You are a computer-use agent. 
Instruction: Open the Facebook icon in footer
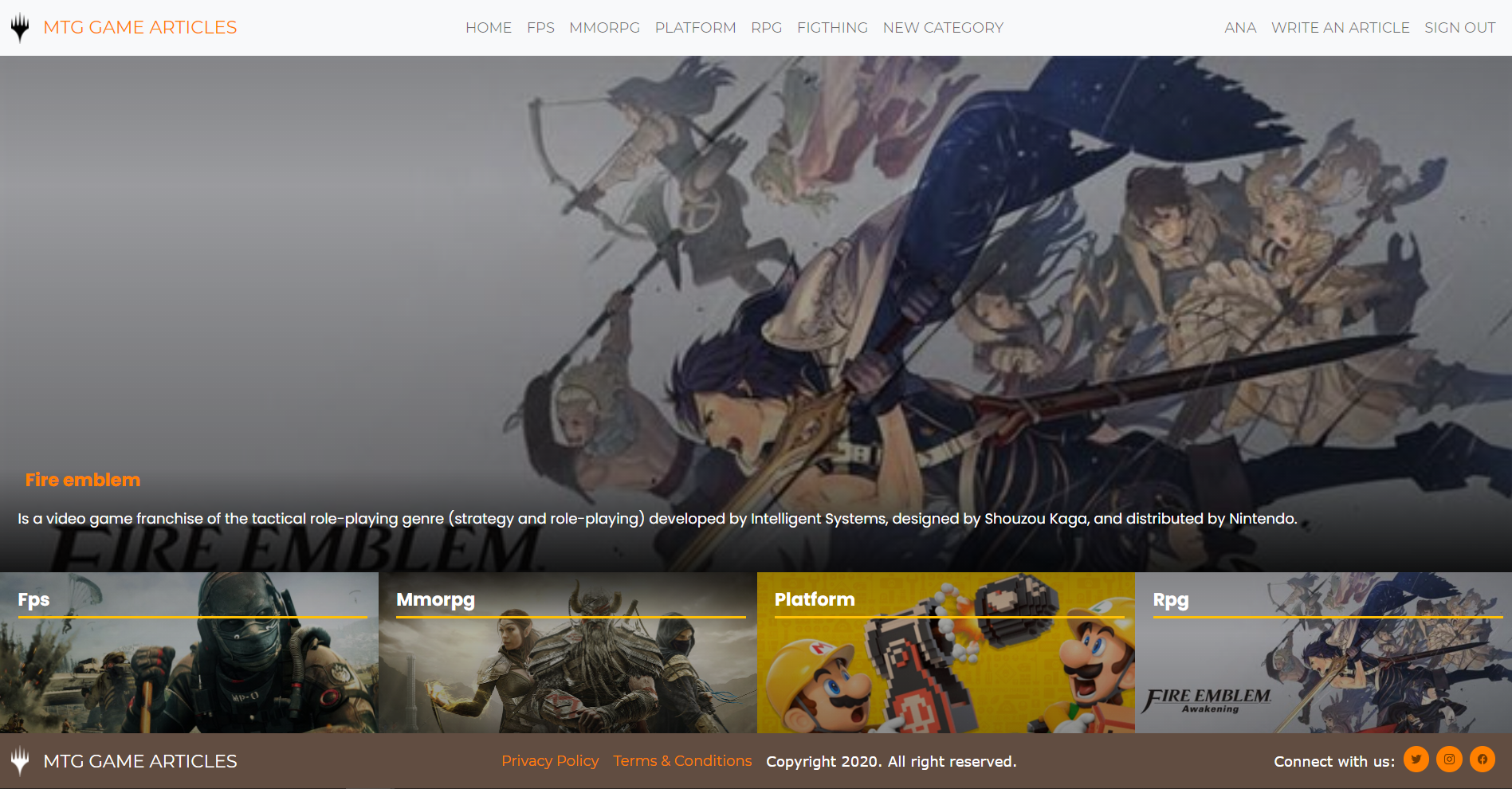[x=1482, y=760]
